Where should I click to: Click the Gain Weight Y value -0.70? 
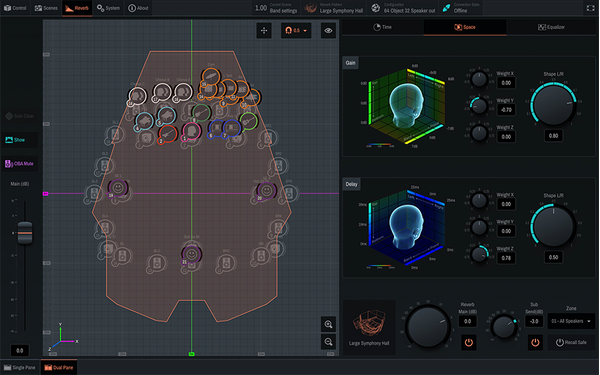(506, 110)
